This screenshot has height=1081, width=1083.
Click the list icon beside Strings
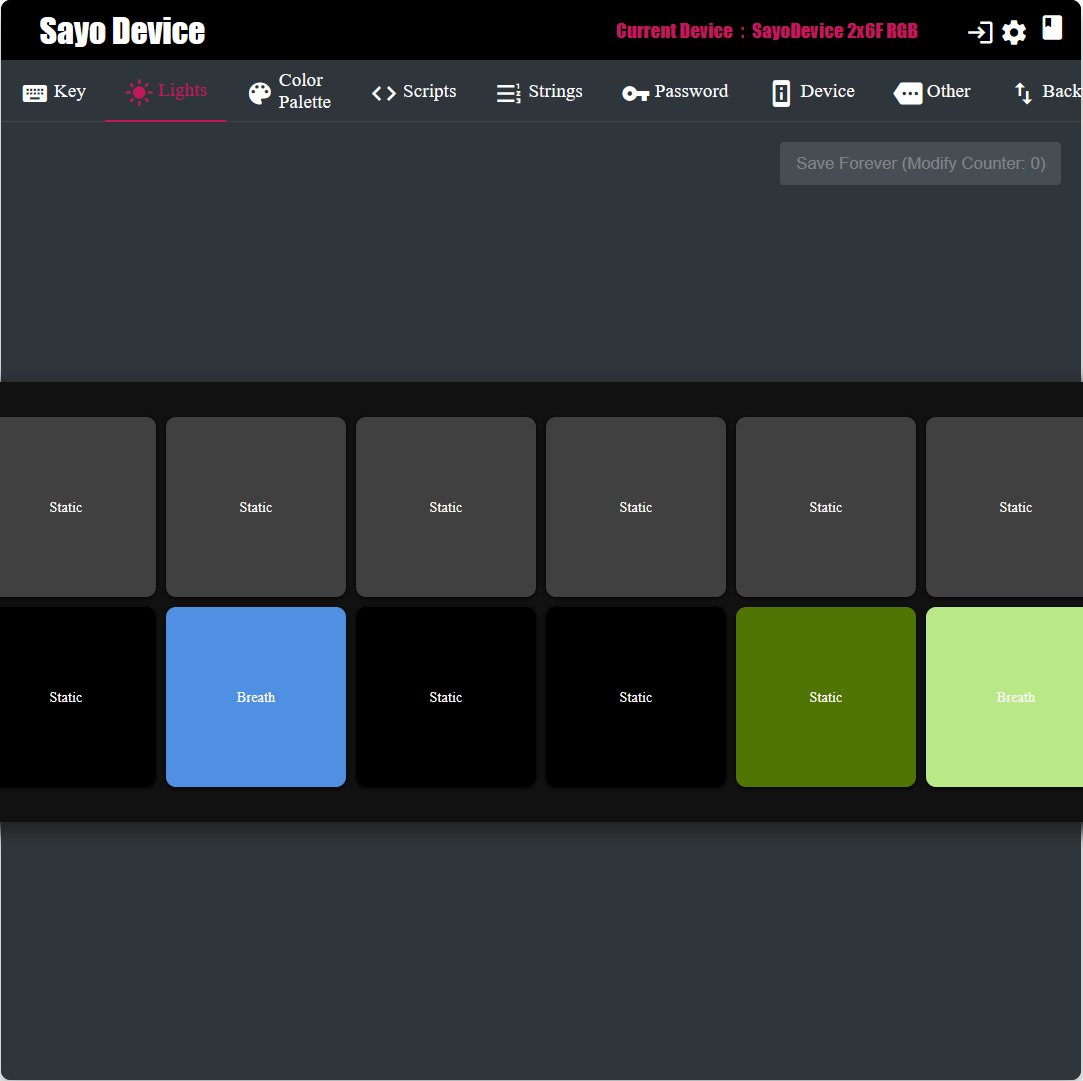[x=509, y=93]
